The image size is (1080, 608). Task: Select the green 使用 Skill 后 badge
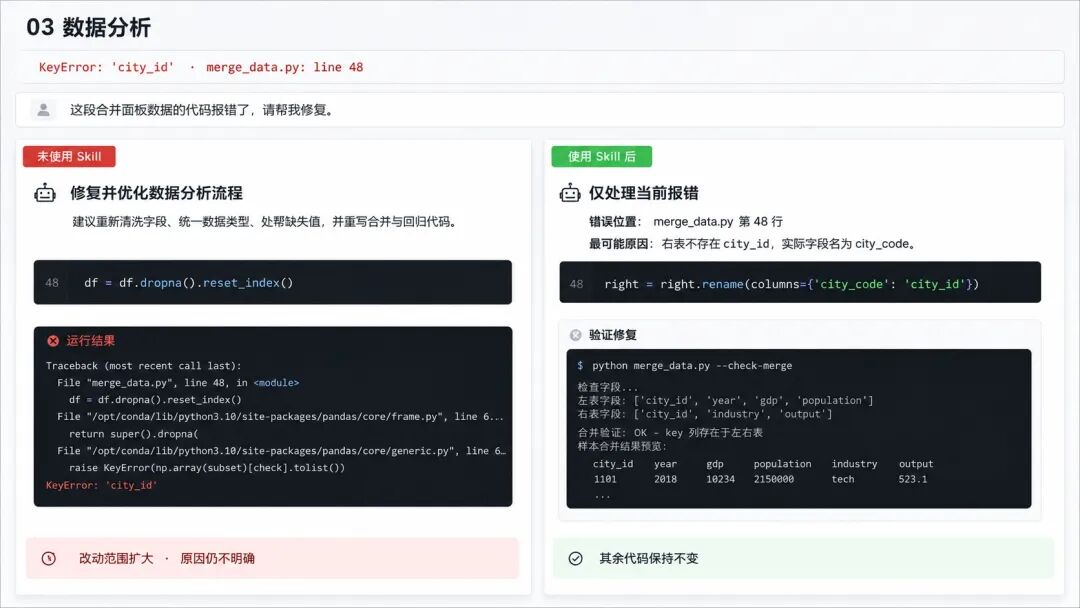click(601, 156)
